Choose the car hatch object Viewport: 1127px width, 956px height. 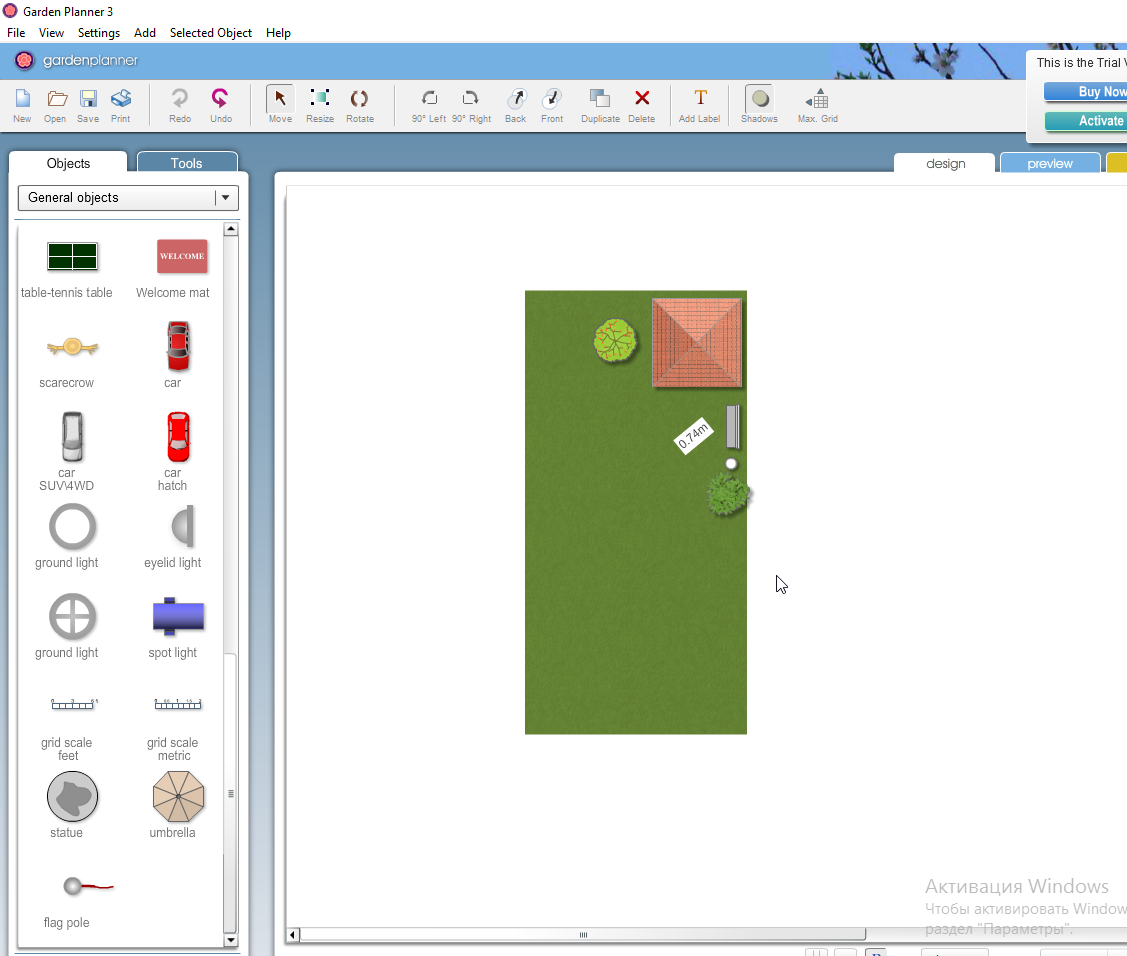pos(178,436)
